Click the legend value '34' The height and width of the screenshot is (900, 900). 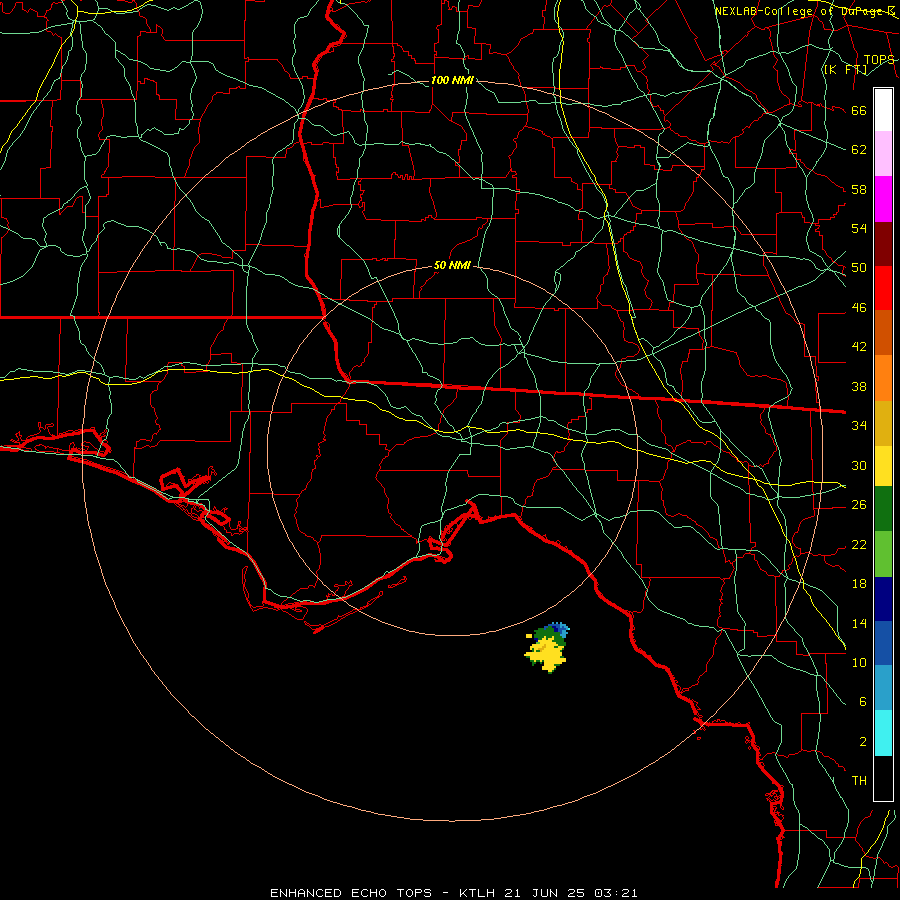859,425
